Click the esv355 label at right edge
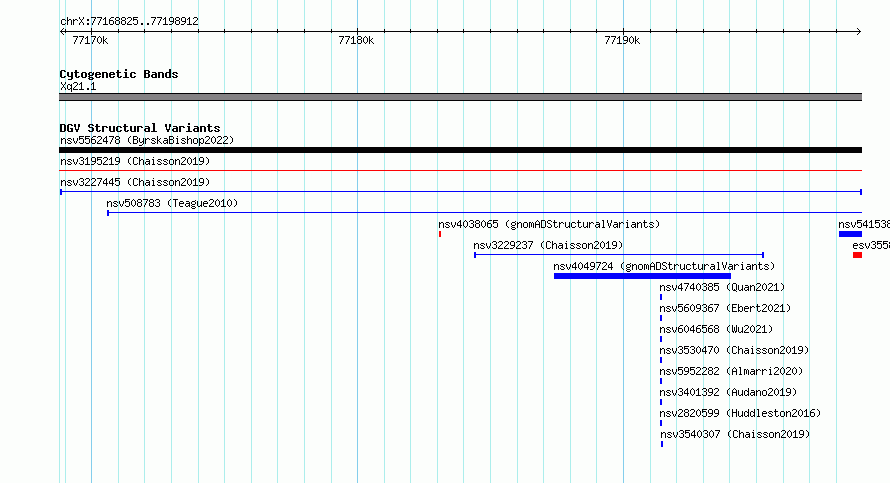The image size is (890, 483). (871, 245)
